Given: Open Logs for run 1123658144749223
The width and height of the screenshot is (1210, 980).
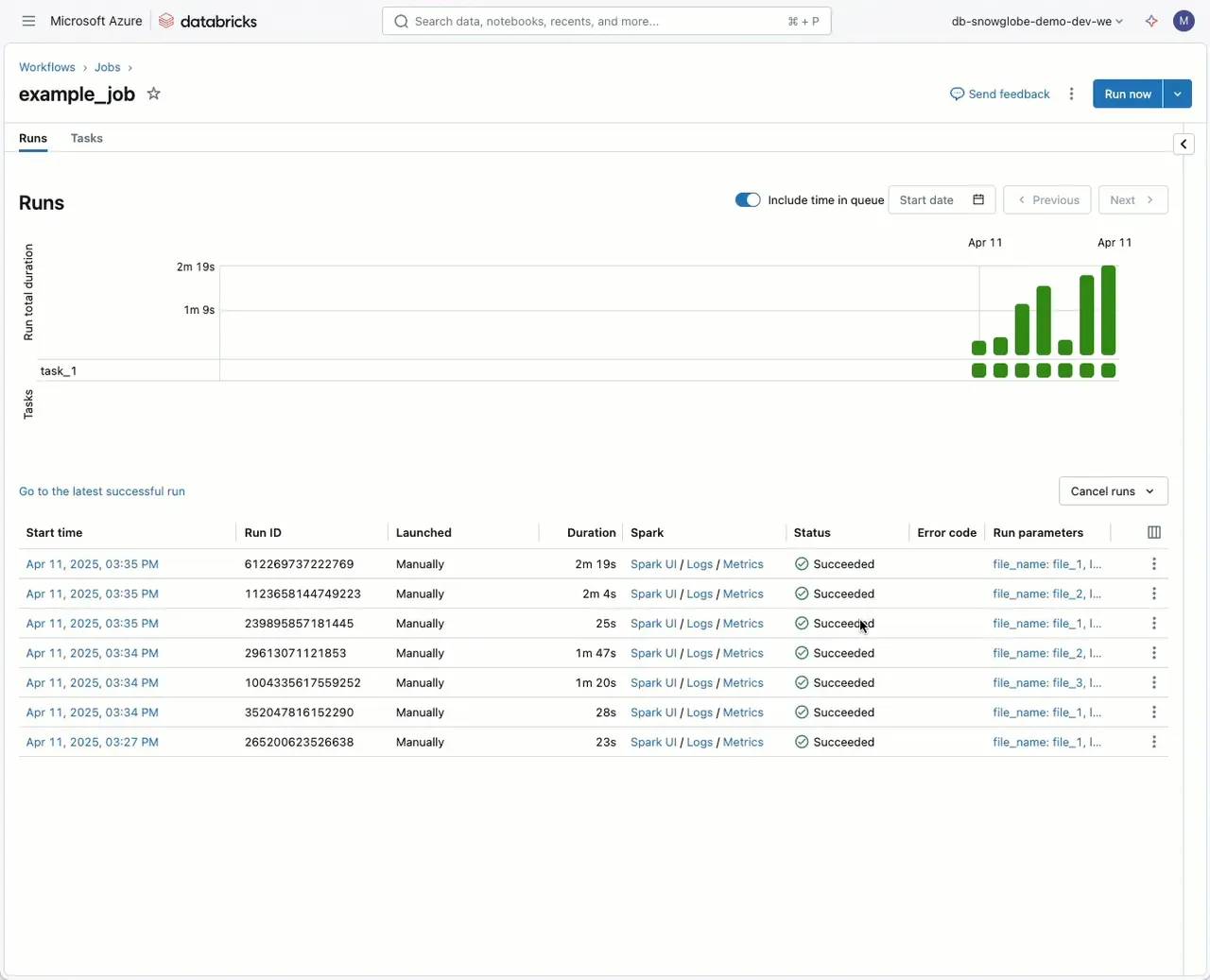Looking at the screenshot, I should click(700, 593).
